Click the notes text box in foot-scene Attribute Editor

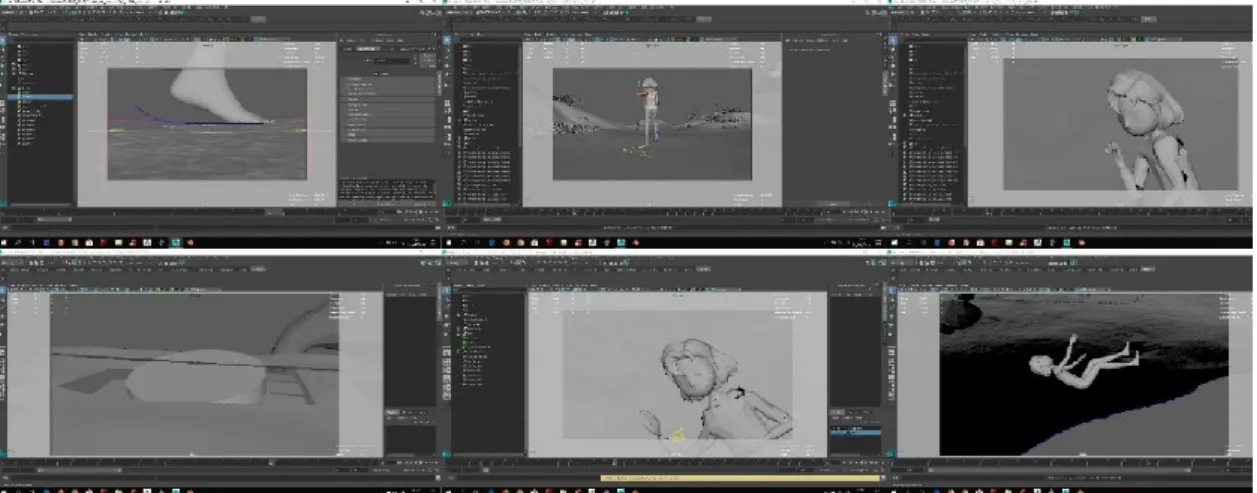click(x=388, y=189)
